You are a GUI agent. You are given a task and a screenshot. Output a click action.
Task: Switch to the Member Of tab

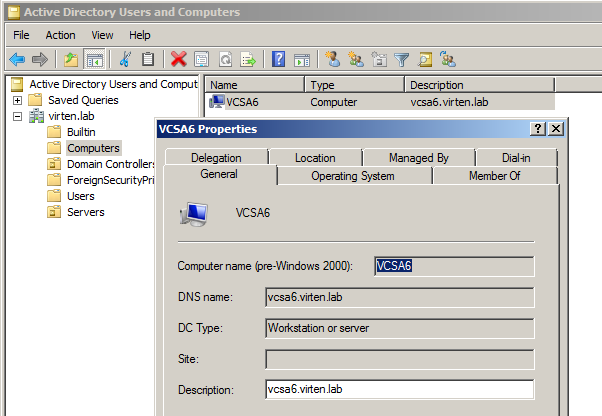[x=494, y=176]
